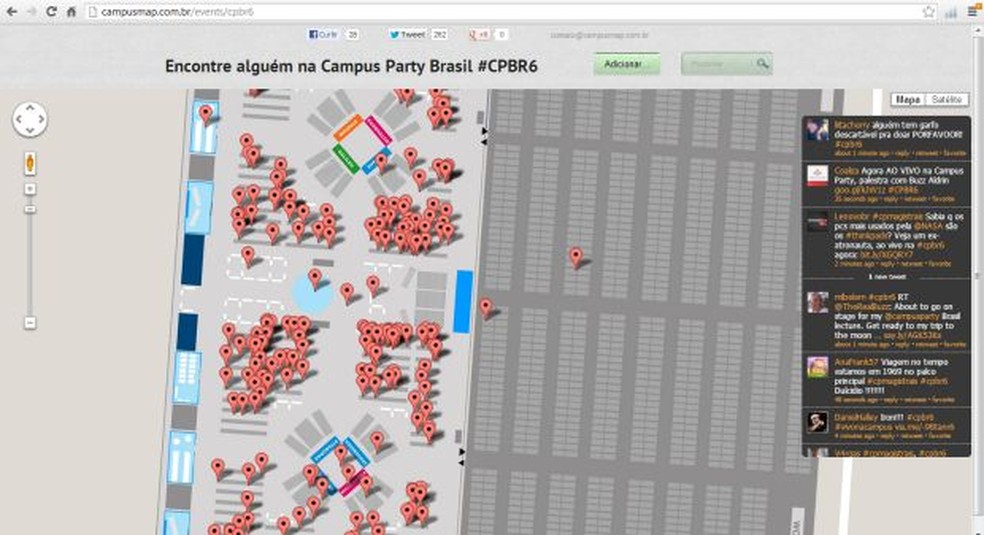Click the Street View pegman icon

click(29, 164)
